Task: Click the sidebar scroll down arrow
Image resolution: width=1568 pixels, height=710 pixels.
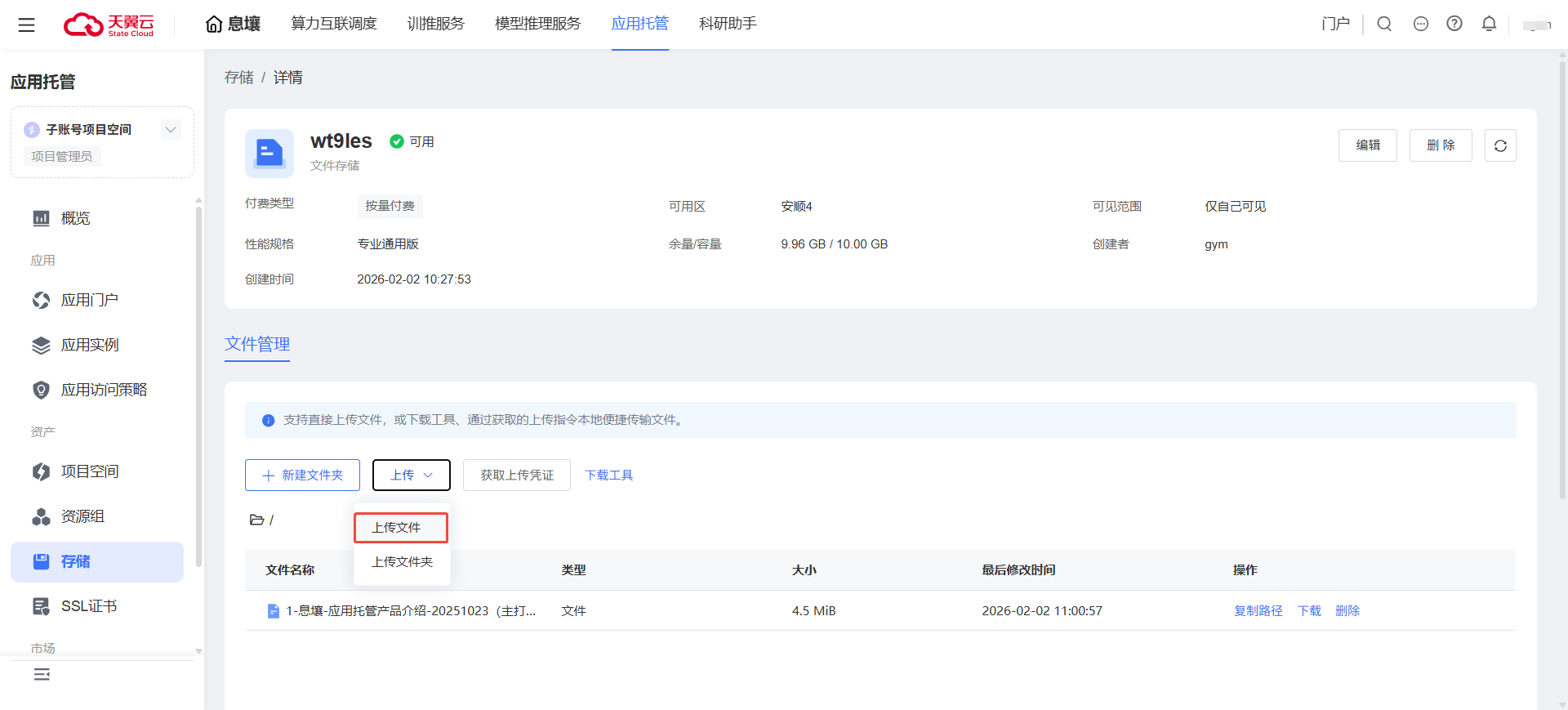Action: pos(198,651)
